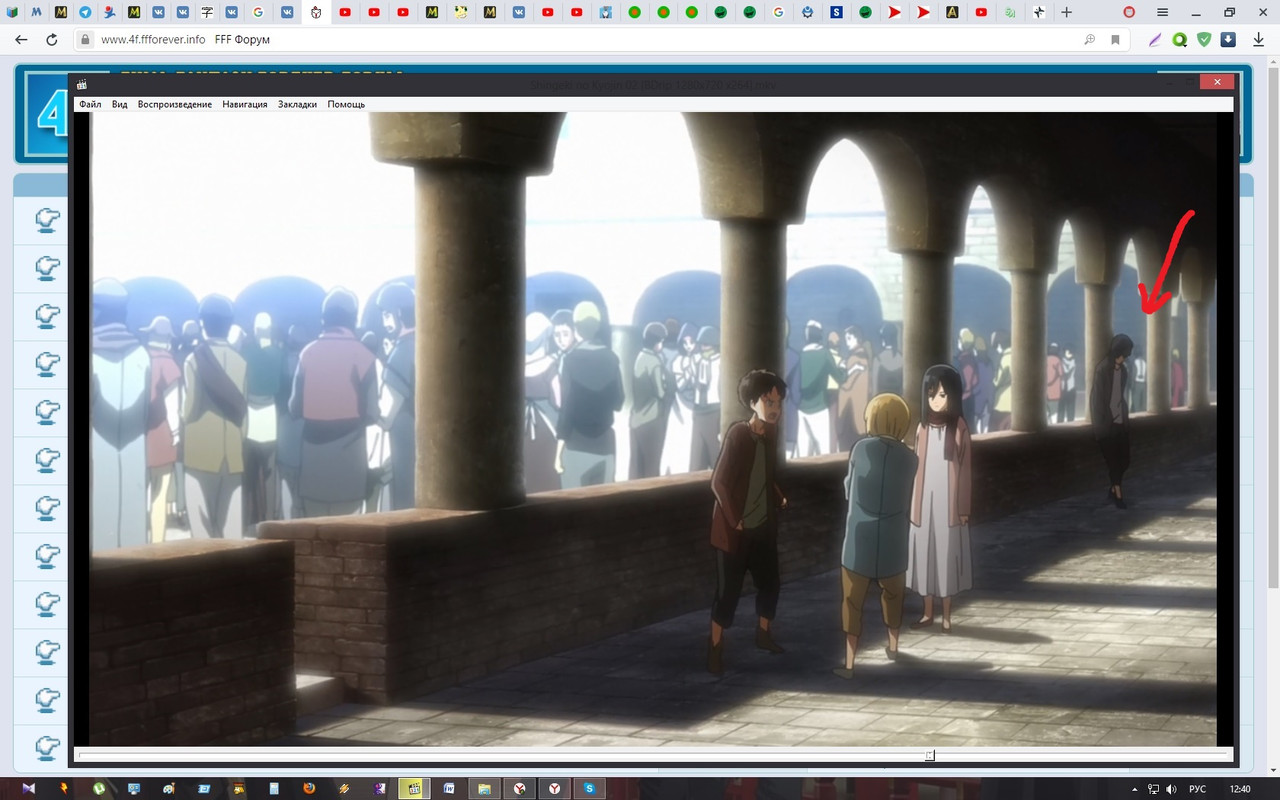Click the last forum icon in left column
Viewport: 1280px width, 800px height.
pyautogui.click(x=47, y=747)
